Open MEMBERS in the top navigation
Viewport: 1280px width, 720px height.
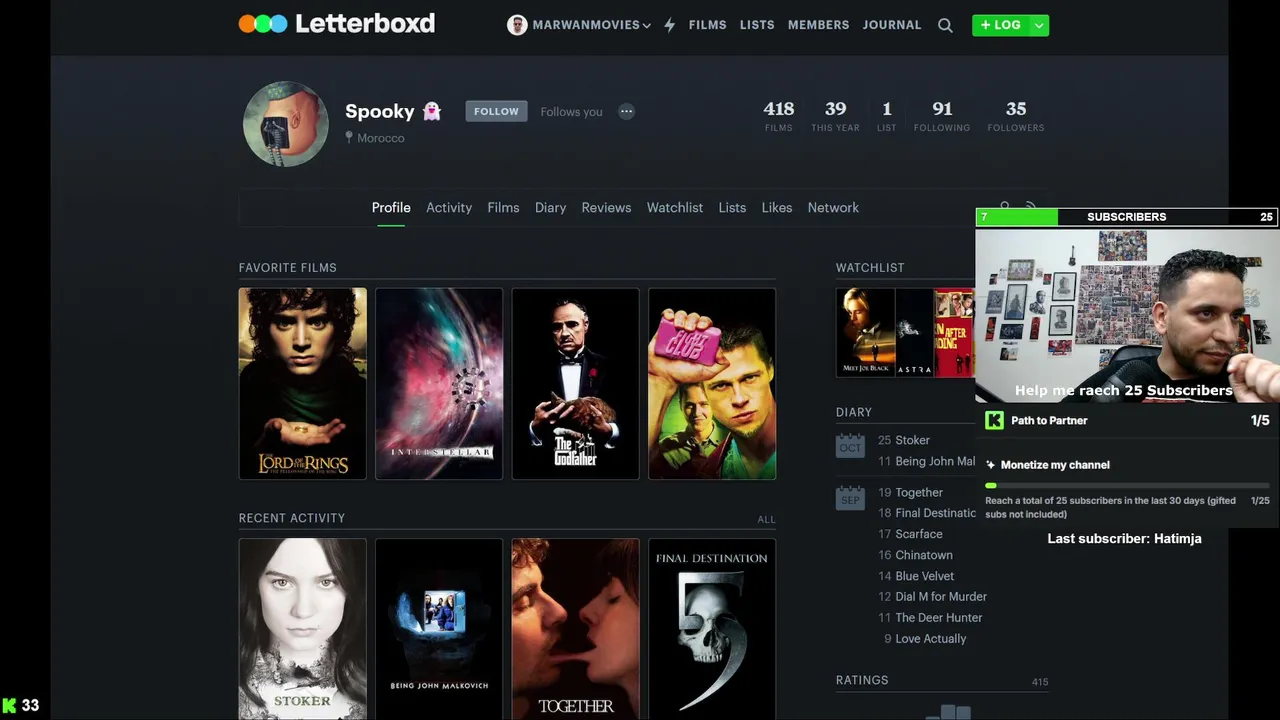pos(818,25)
